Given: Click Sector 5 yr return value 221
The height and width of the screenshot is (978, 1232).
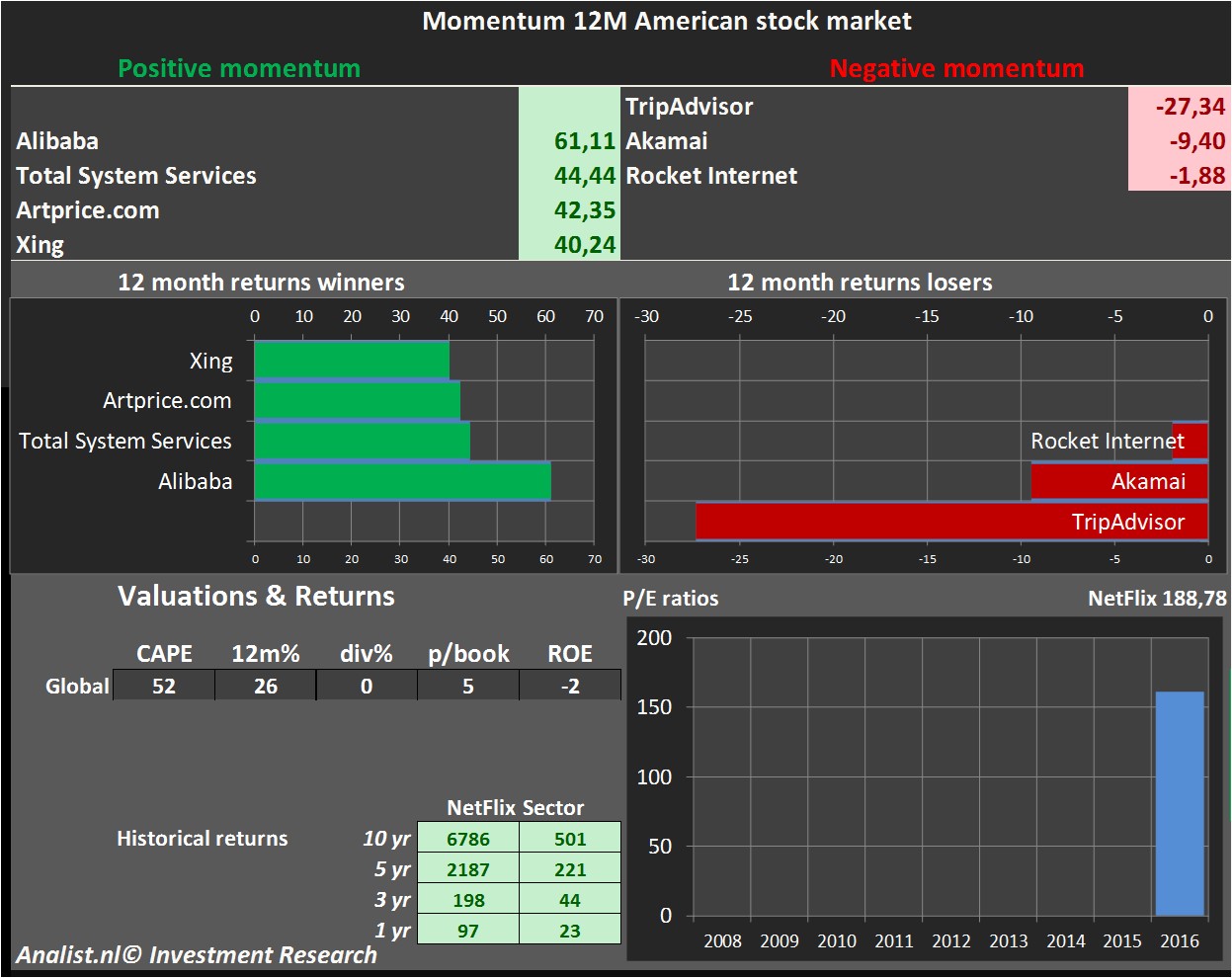Looking at the screenshot, I should 570,869.
